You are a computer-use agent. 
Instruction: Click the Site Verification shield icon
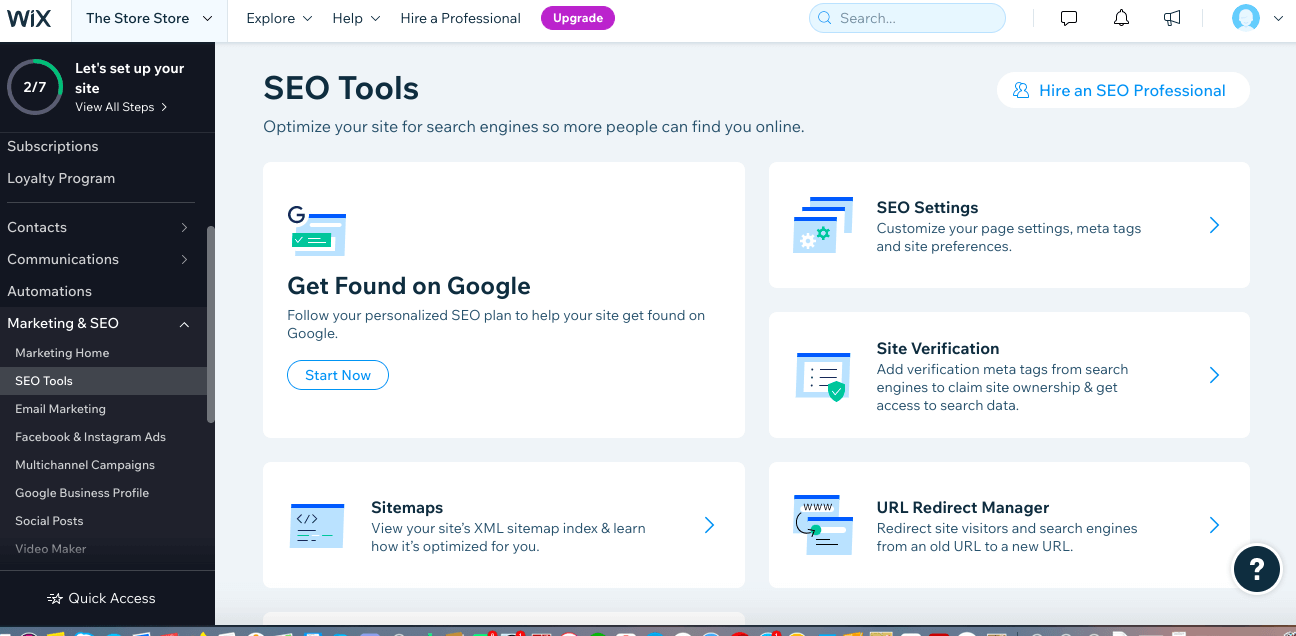(823, 376)
